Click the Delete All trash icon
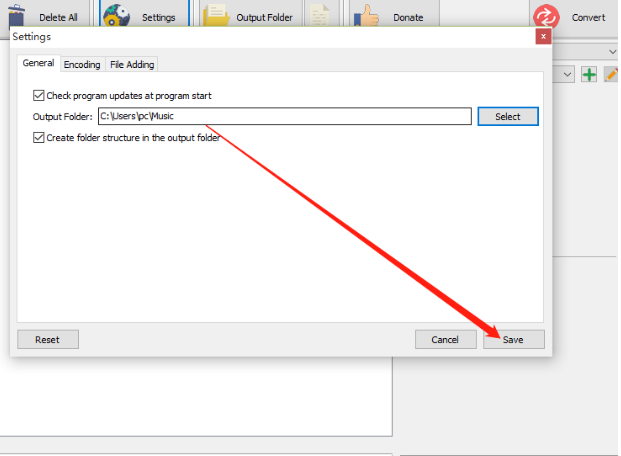The height and width of the screenshot is (456, 621). click(16, 16)
